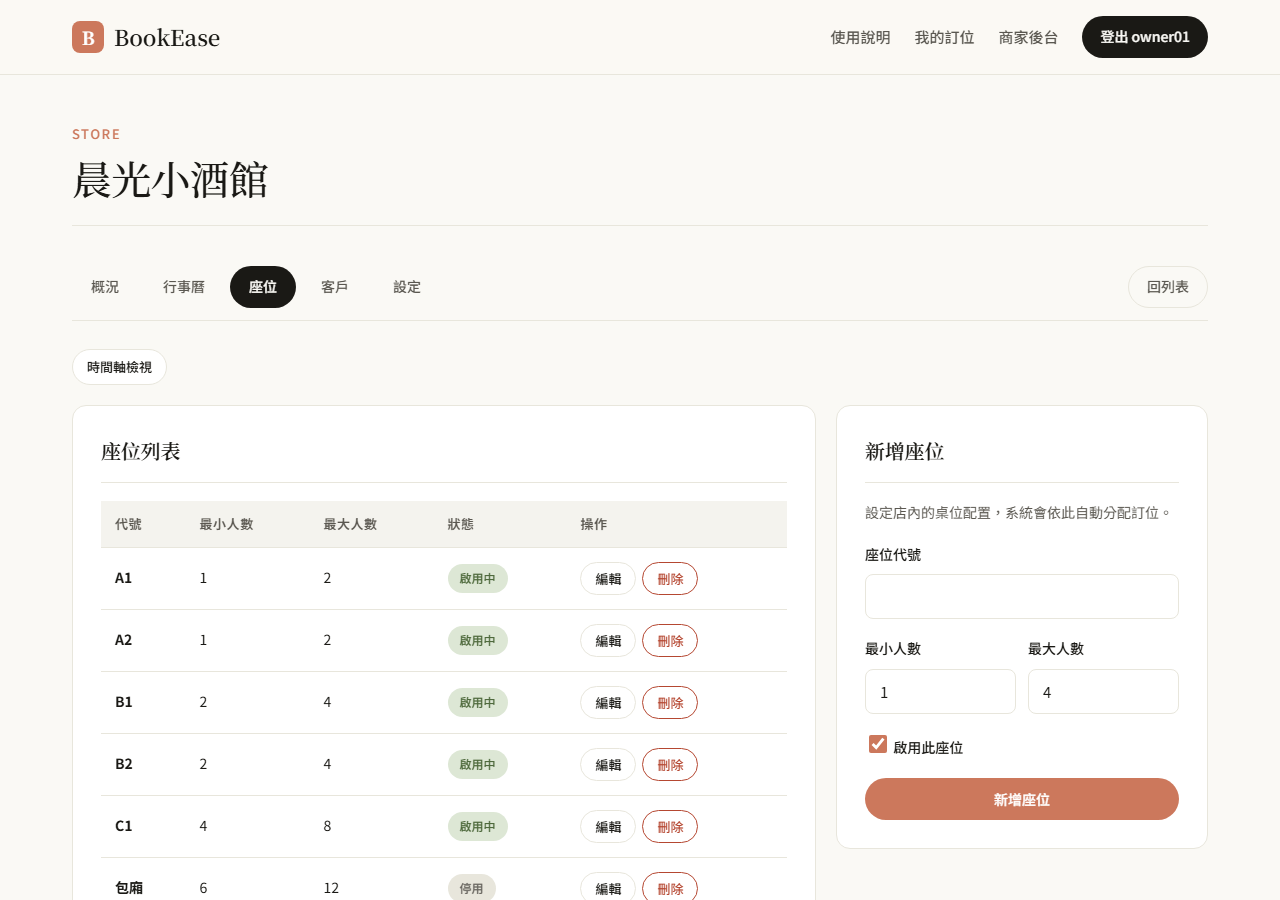Click the max value 8 for C1

tap(327, 826)
